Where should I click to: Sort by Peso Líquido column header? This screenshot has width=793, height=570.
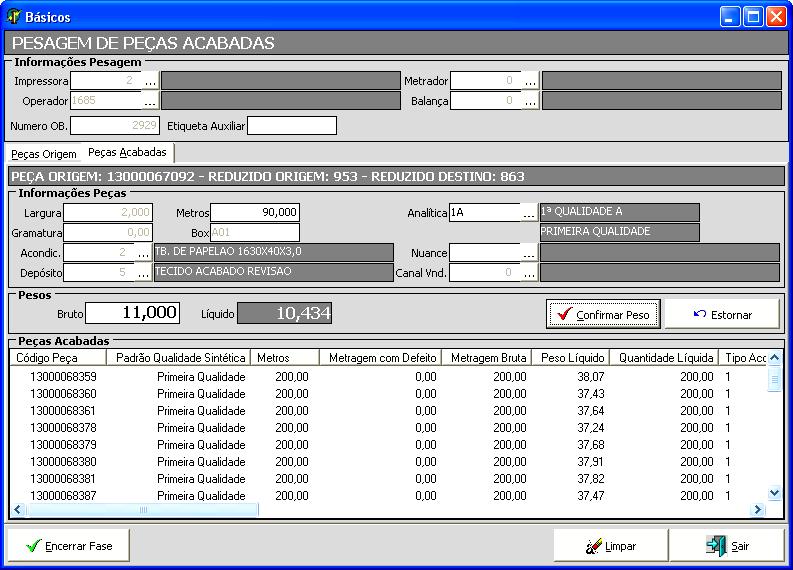[x=572, y=358]
